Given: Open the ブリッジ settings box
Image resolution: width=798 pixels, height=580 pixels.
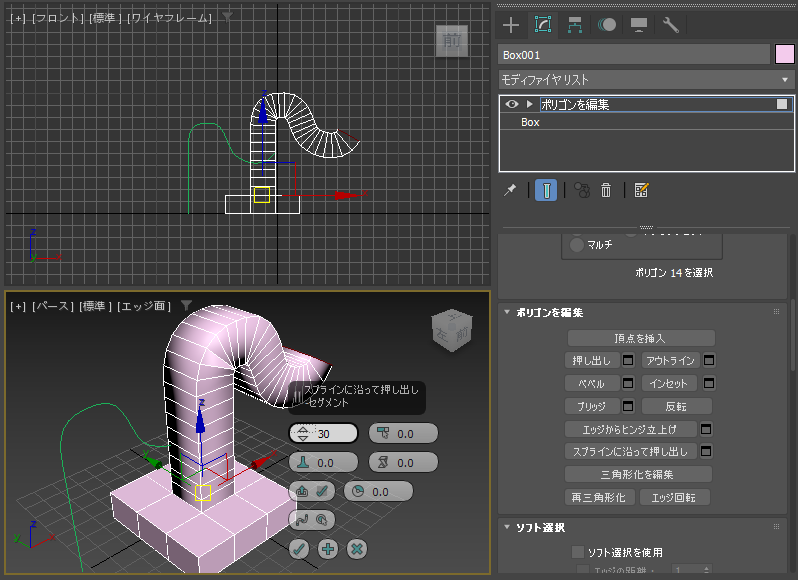Looking at the screenshot, I should coord(629,406).
